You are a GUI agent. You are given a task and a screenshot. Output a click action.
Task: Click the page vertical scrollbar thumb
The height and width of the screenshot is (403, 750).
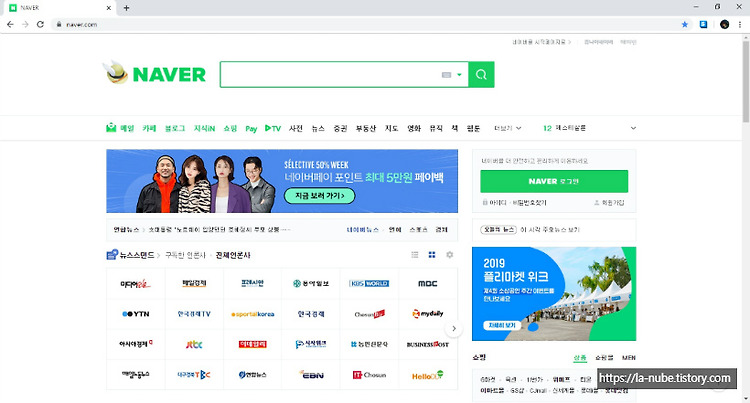tap(745, 81)
